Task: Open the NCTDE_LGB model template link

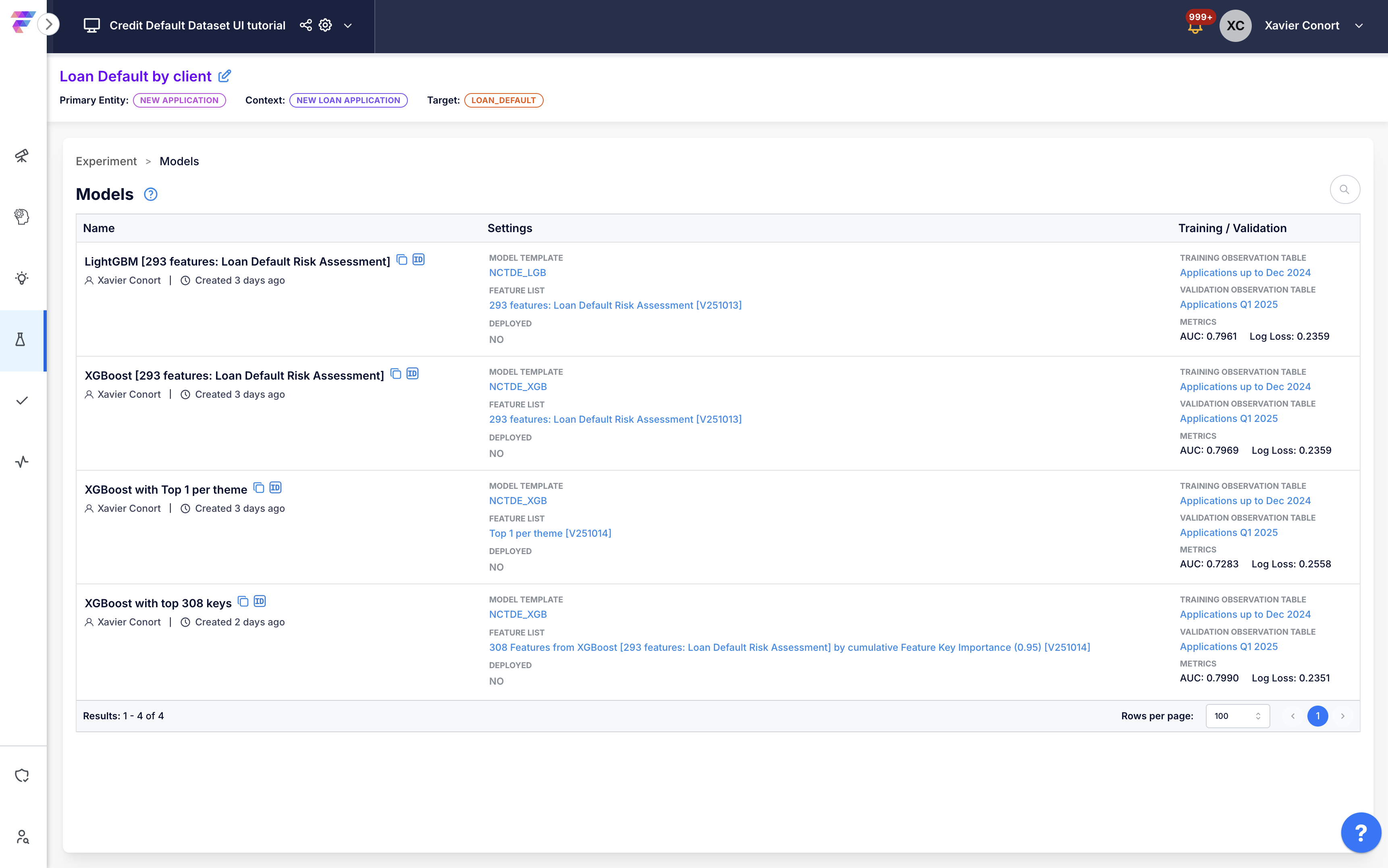Action: click(517, 273)
